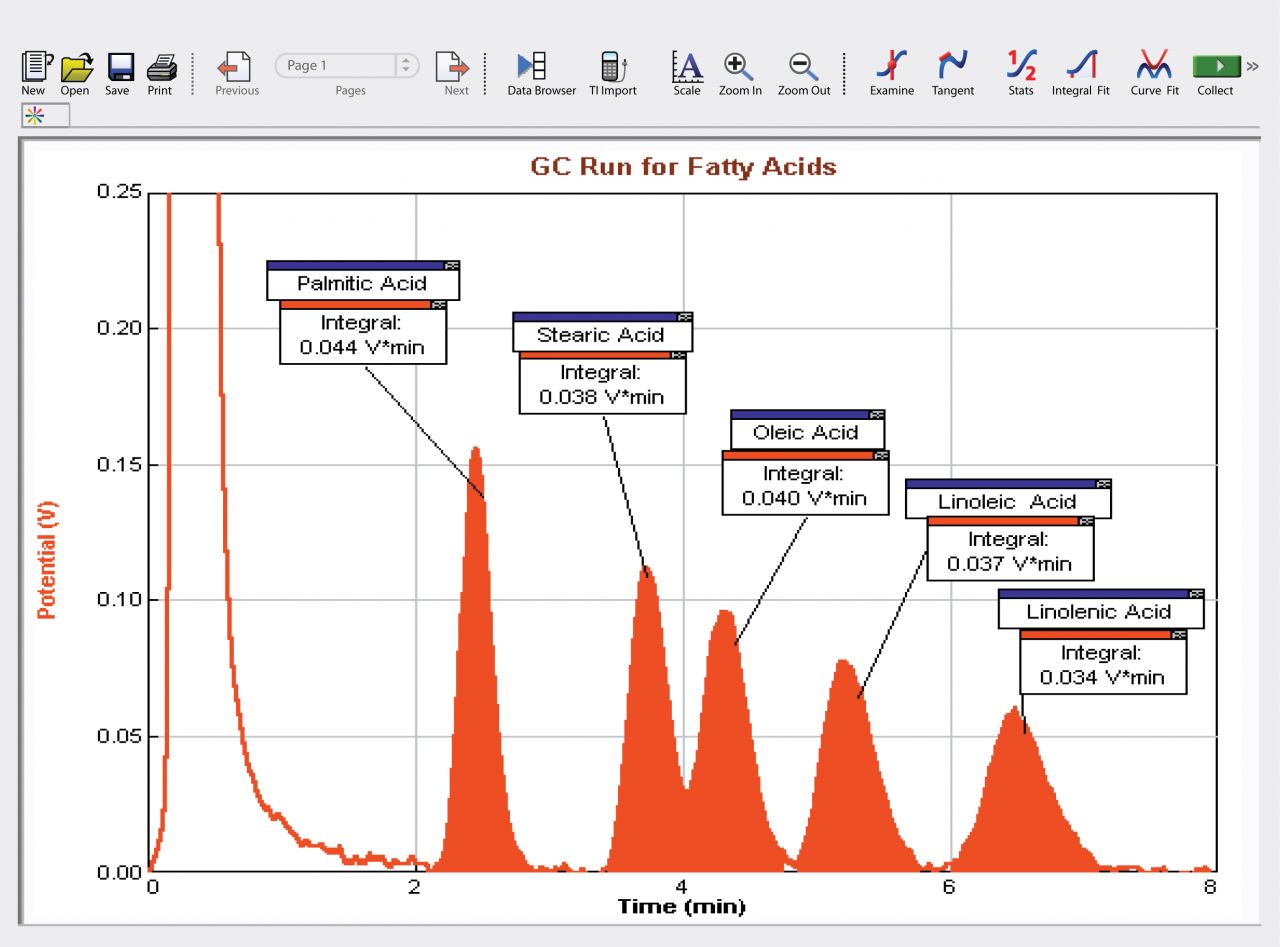
Task: Click the Potential (V) axis label
Action: coord(46,559)
